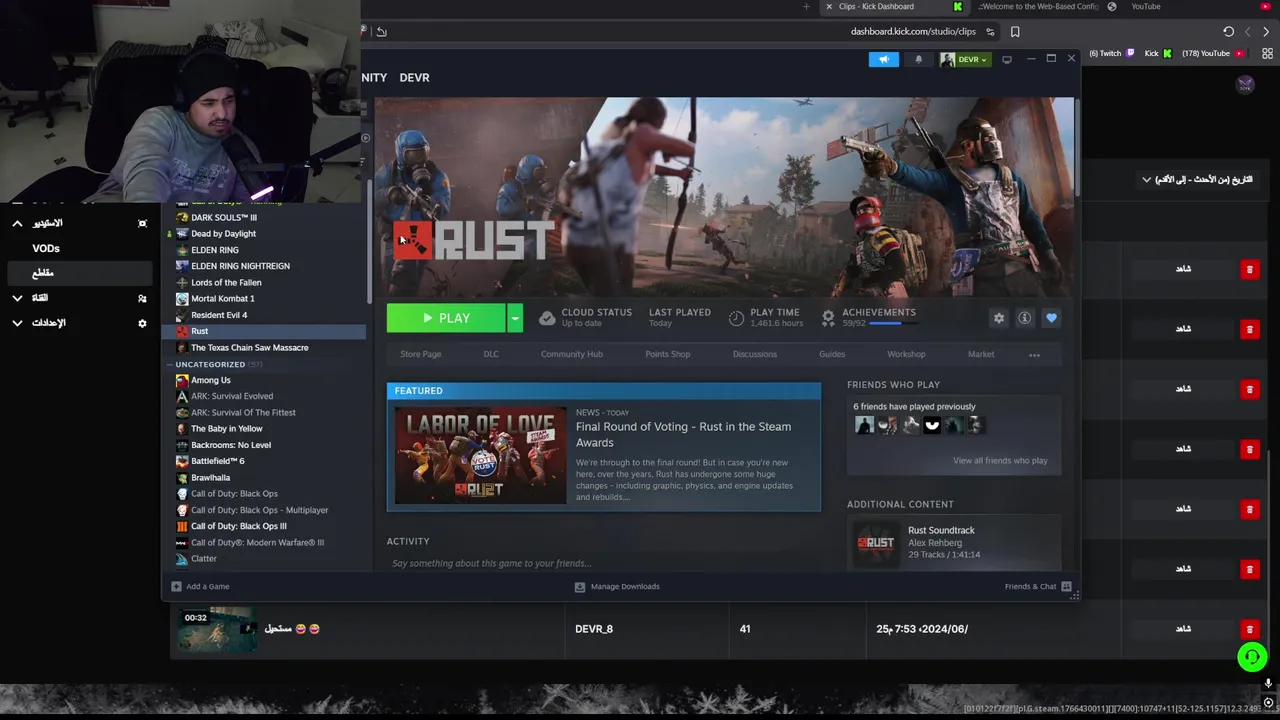Viewport: 1280px width, 720px height.
Task: Select DARK SOULS III in library
Action: tap(223, 217)
